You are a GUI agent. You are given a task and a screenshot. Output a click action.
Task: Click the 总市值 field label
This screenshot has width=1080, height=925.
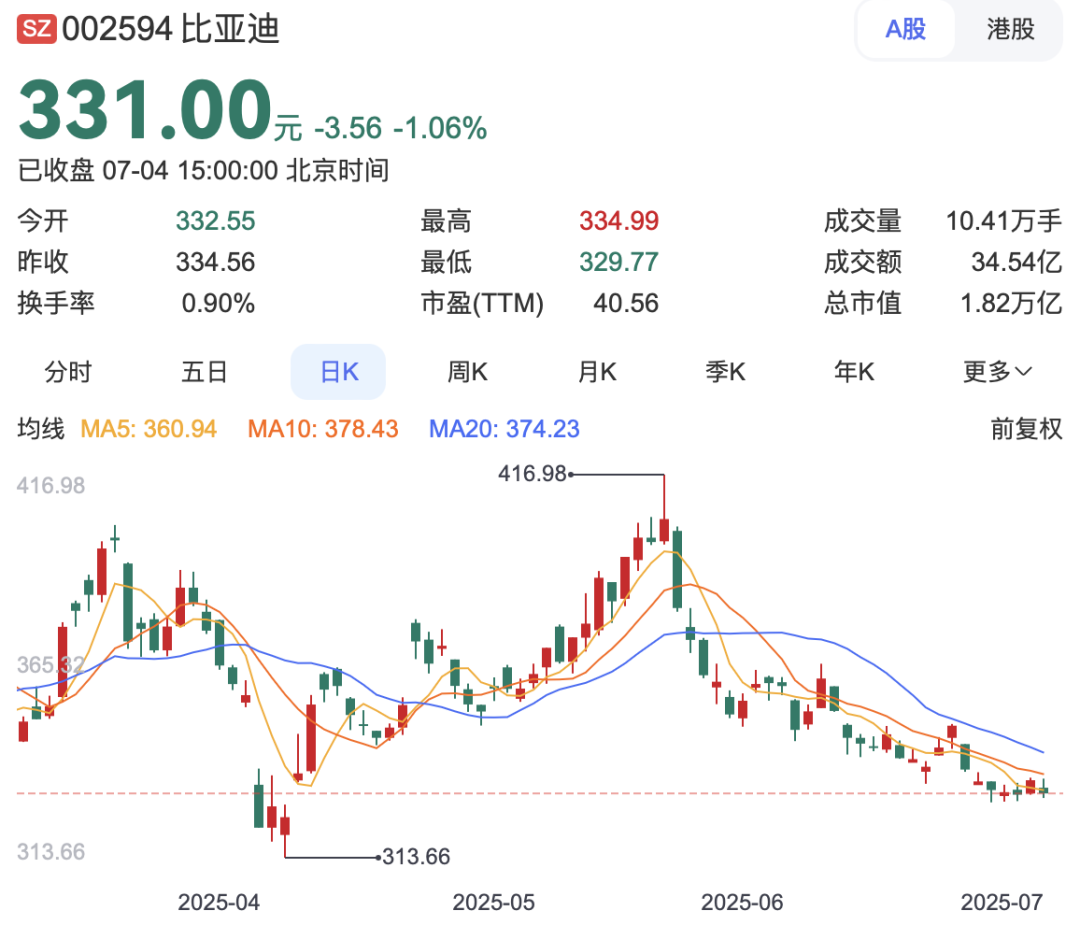(863, 304)
